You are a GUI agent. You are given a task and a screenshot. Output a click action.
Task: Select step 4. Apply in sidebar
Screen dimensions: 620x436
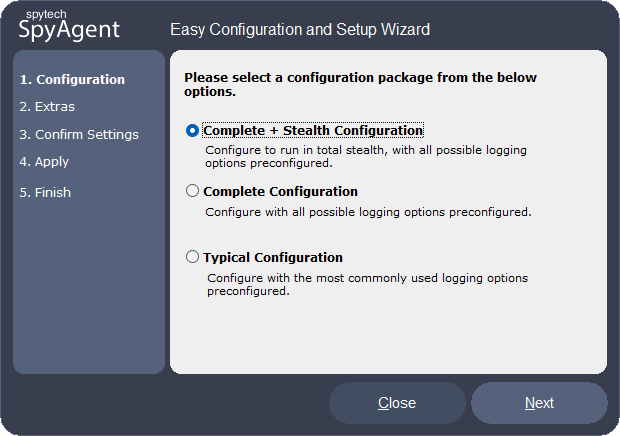click(x=44, y=162)
